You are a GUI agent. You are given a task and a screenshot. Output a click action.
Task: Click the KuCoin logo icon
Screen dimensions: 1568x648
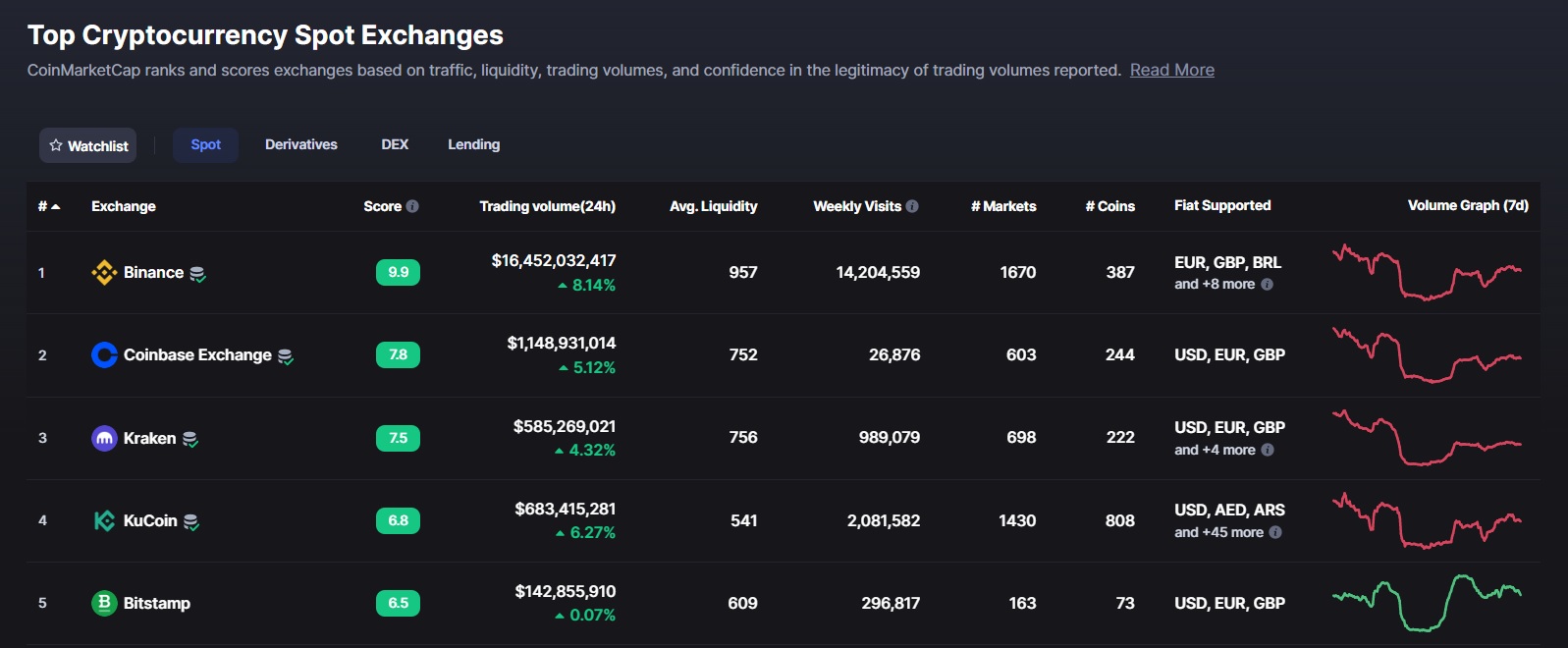point(104,520)
